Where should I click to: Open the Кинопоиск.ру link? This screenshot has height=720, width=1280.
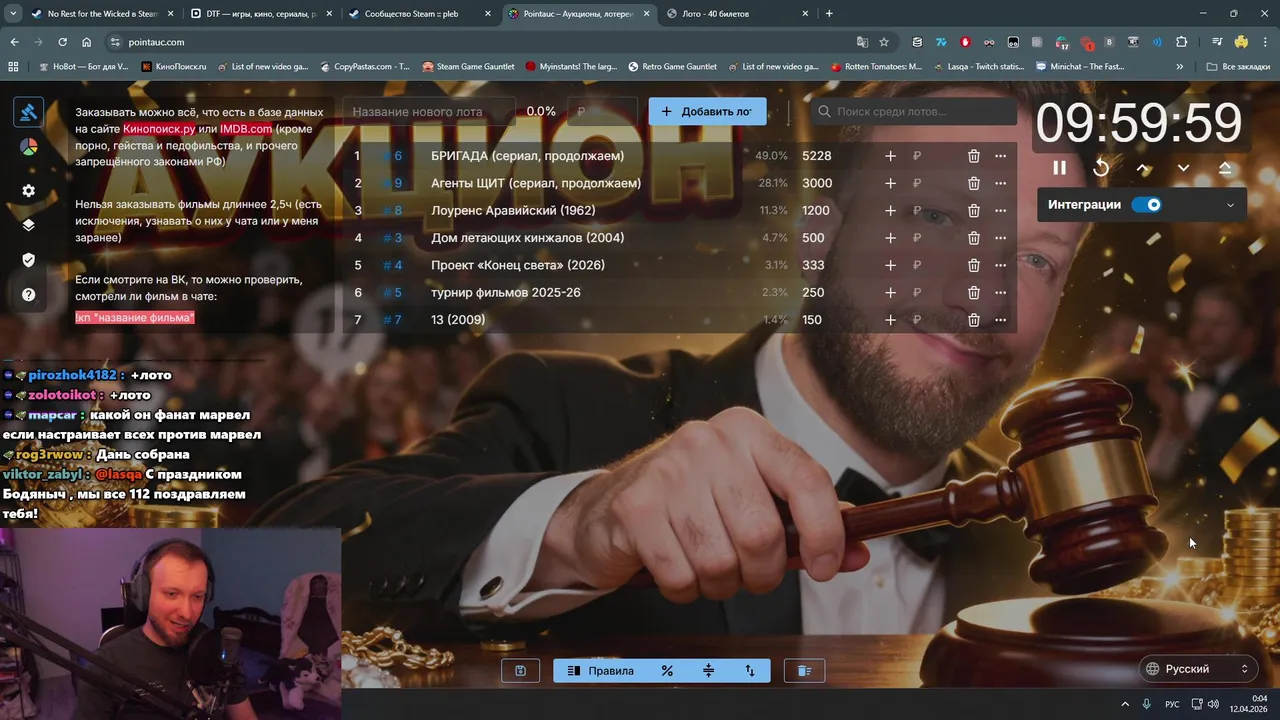coord(159,129)
